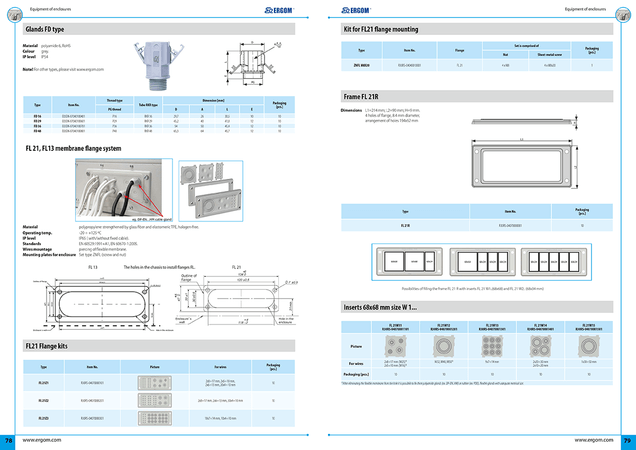636x450 pixels.
Task: Click the first single large ring insert picture
Action: (x=444, y=346)
